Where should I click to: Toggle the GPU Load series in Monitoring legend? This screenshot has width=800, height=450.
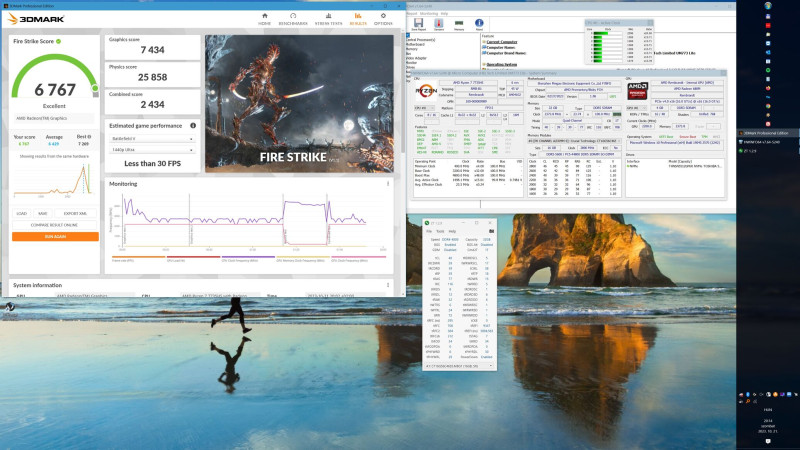tap(193, 259)
